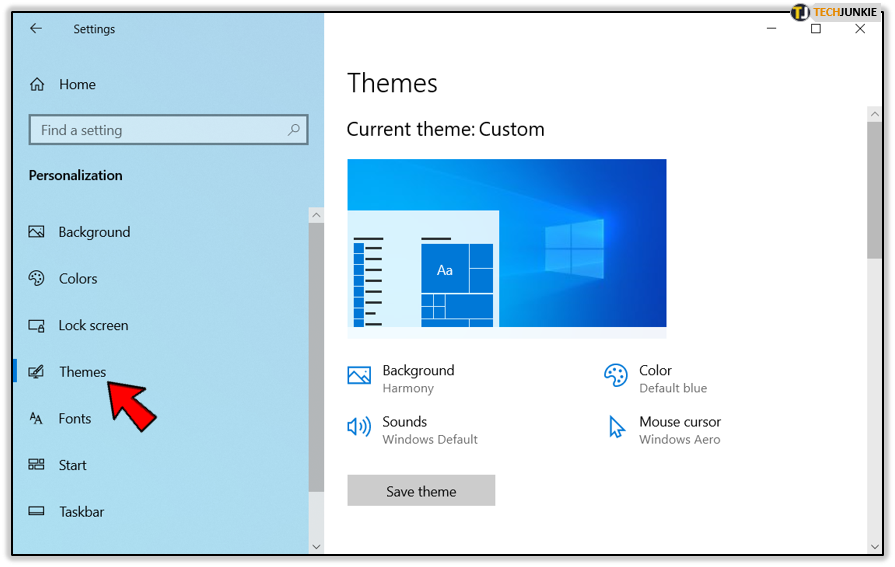
Task: Open the Home settings page
Action: tap(78, 85)
